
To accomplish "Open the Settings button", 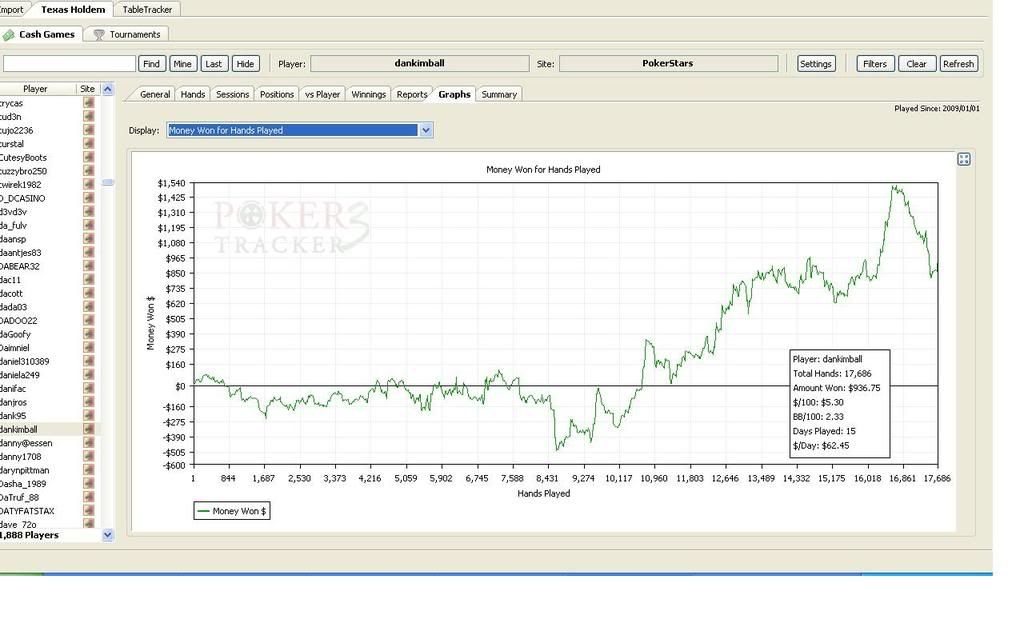I will (x=815, y=63).
